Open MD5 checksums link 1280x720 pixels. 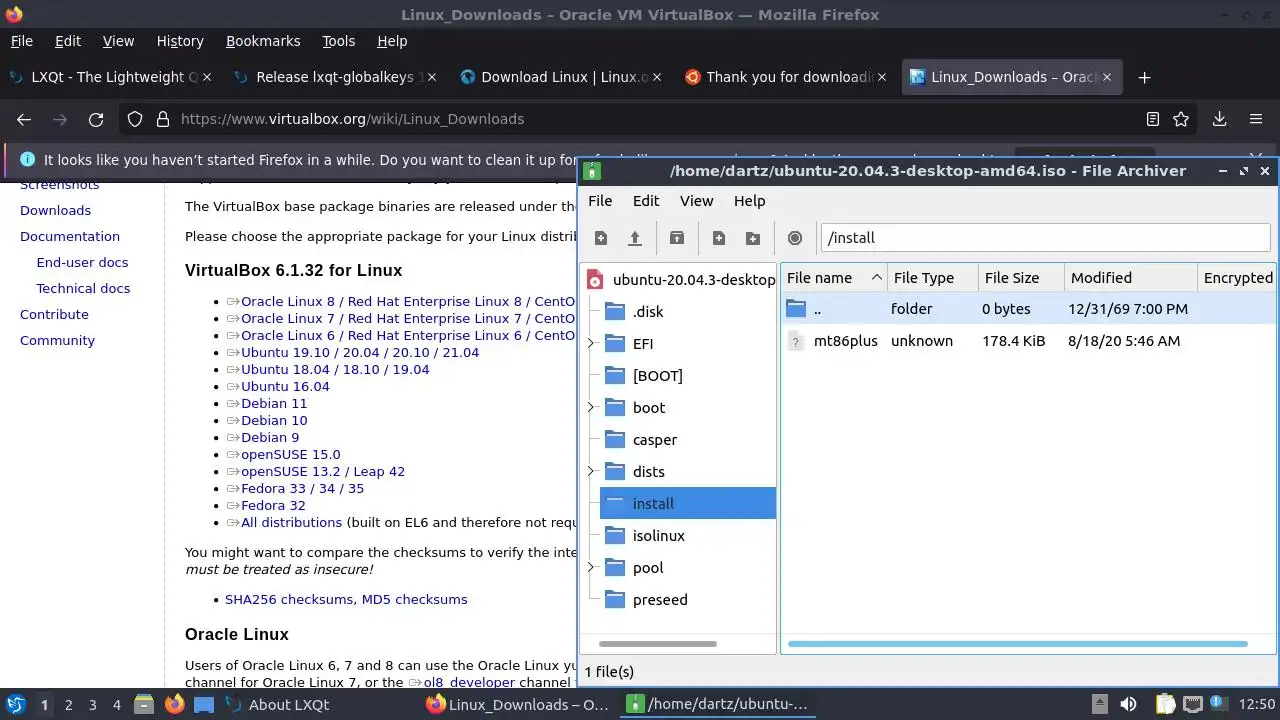click(414, 599)
